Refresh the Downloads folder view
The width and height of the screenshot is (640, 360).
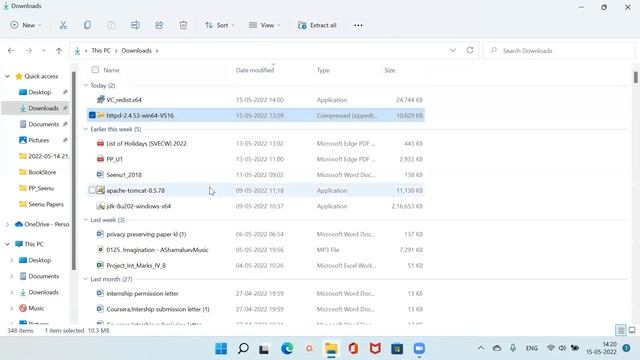click(470, 50)
